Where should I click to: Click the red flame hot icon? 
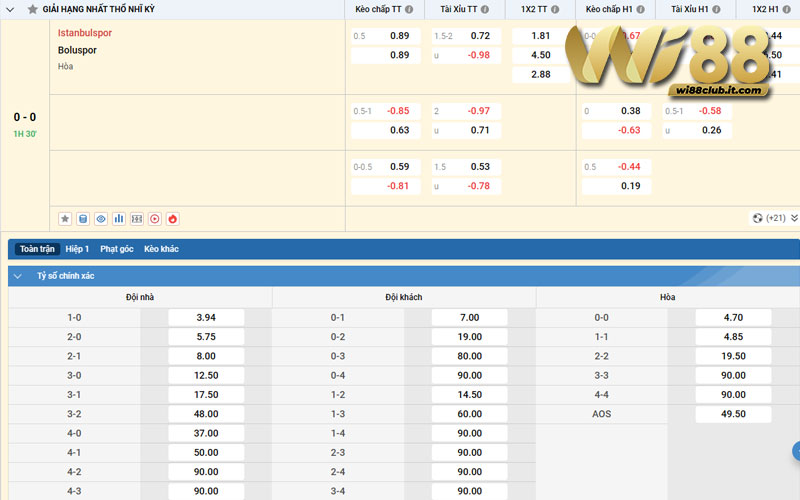[172, 219]
